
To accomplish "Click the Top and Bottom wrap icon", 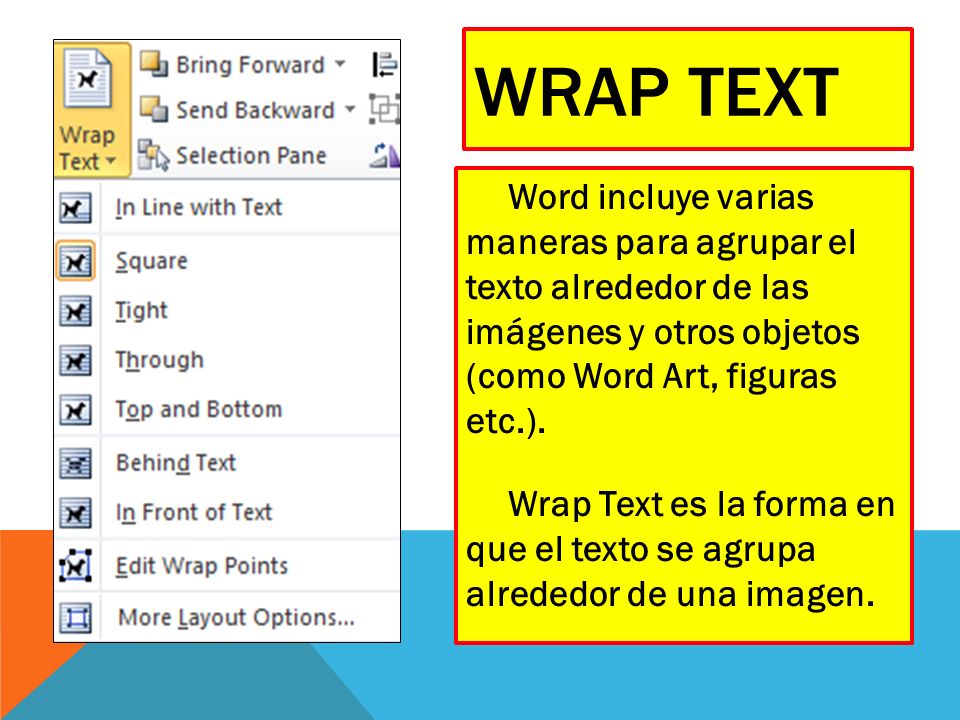I will click(75, 410).
